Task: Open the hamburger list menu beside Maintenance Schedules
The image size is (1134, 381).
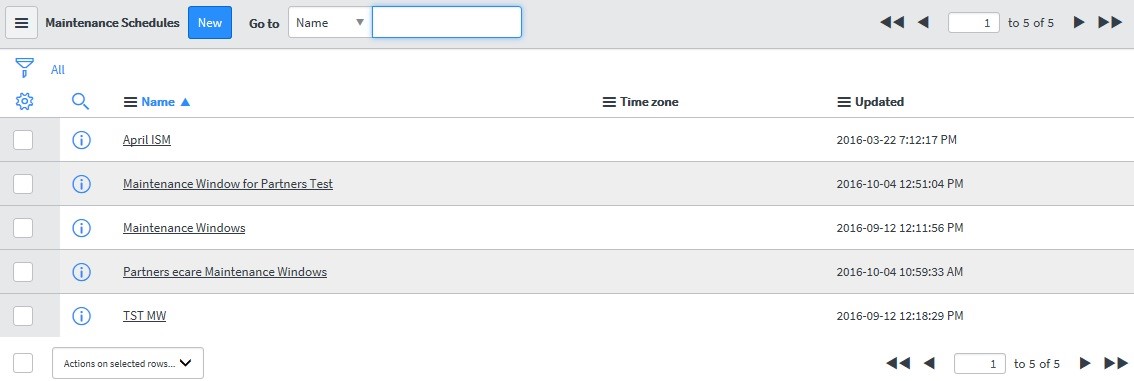Action: 22,22
